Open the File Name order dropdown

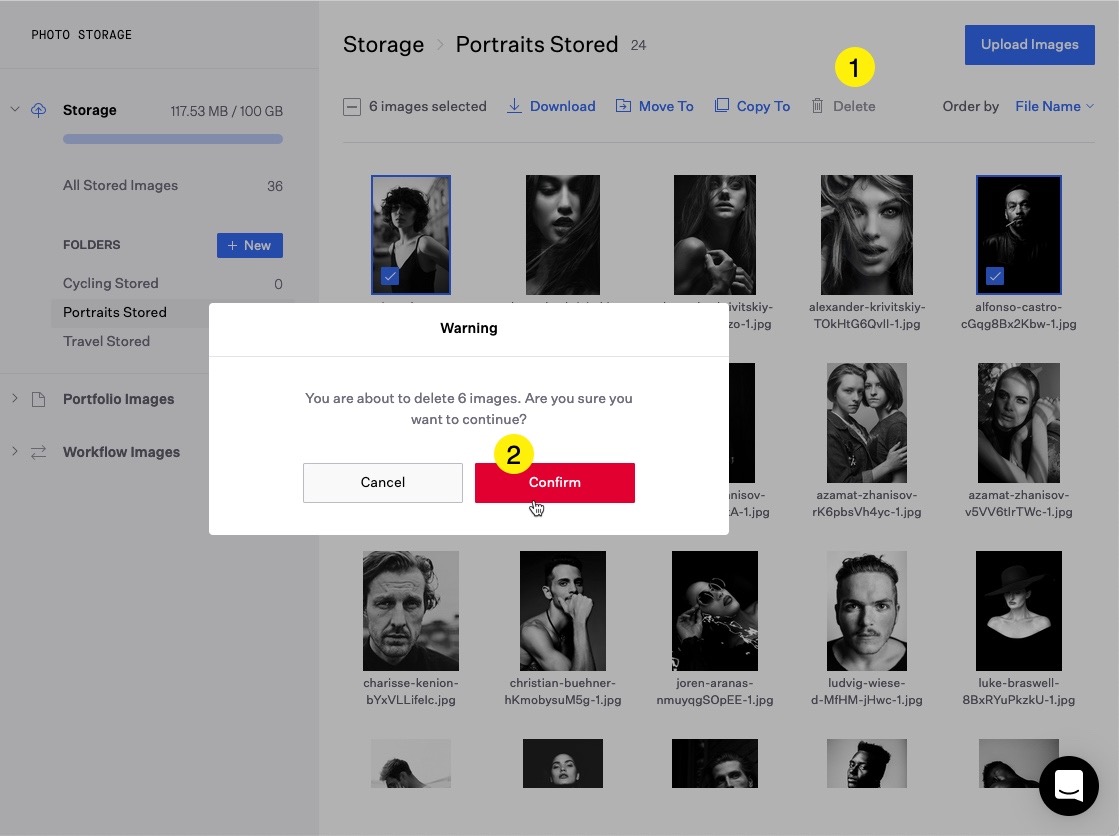click(1054, 106)
